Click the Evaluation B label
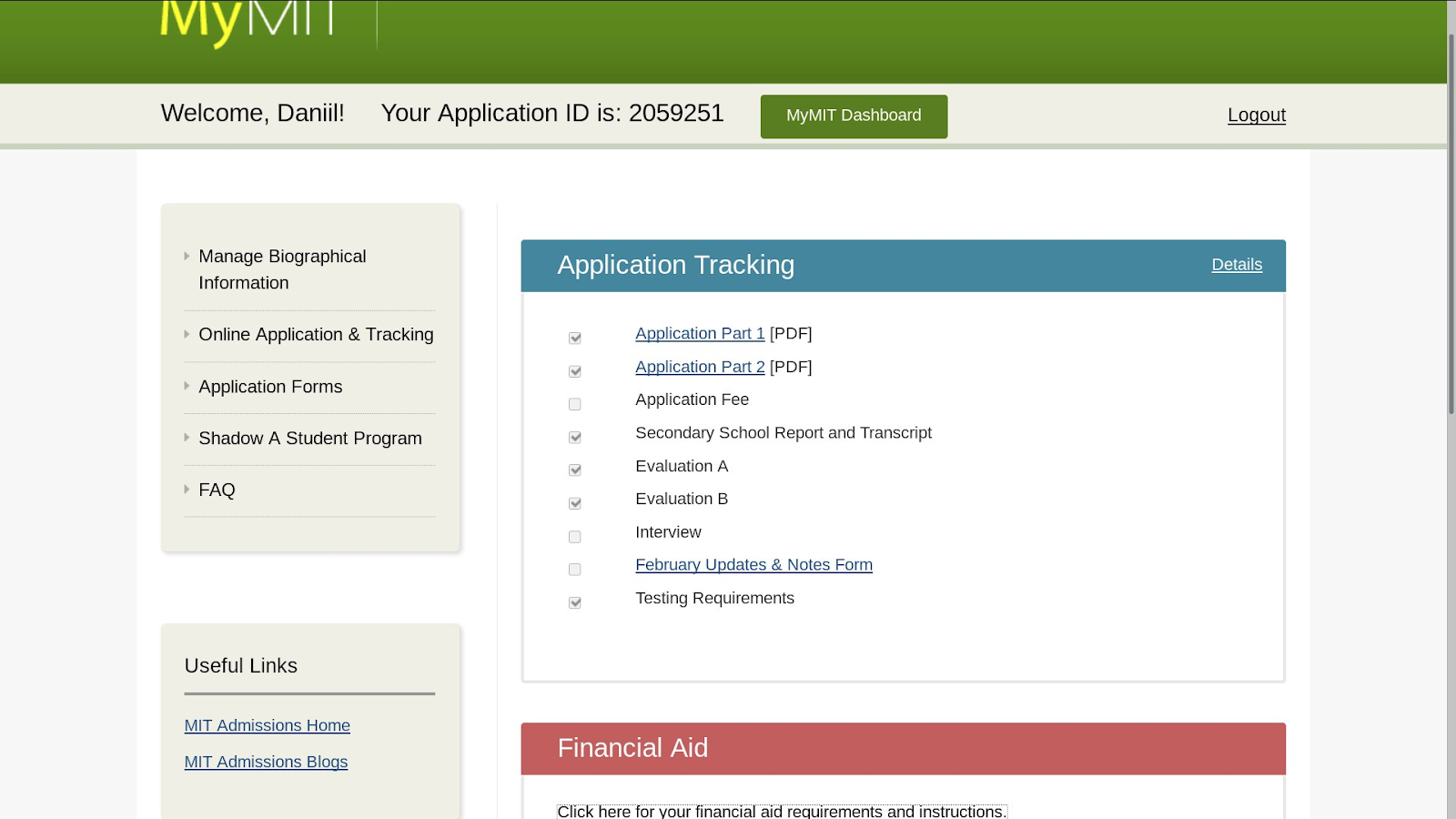This screenshot has width=1456, height=819. (x=682, y=499)
